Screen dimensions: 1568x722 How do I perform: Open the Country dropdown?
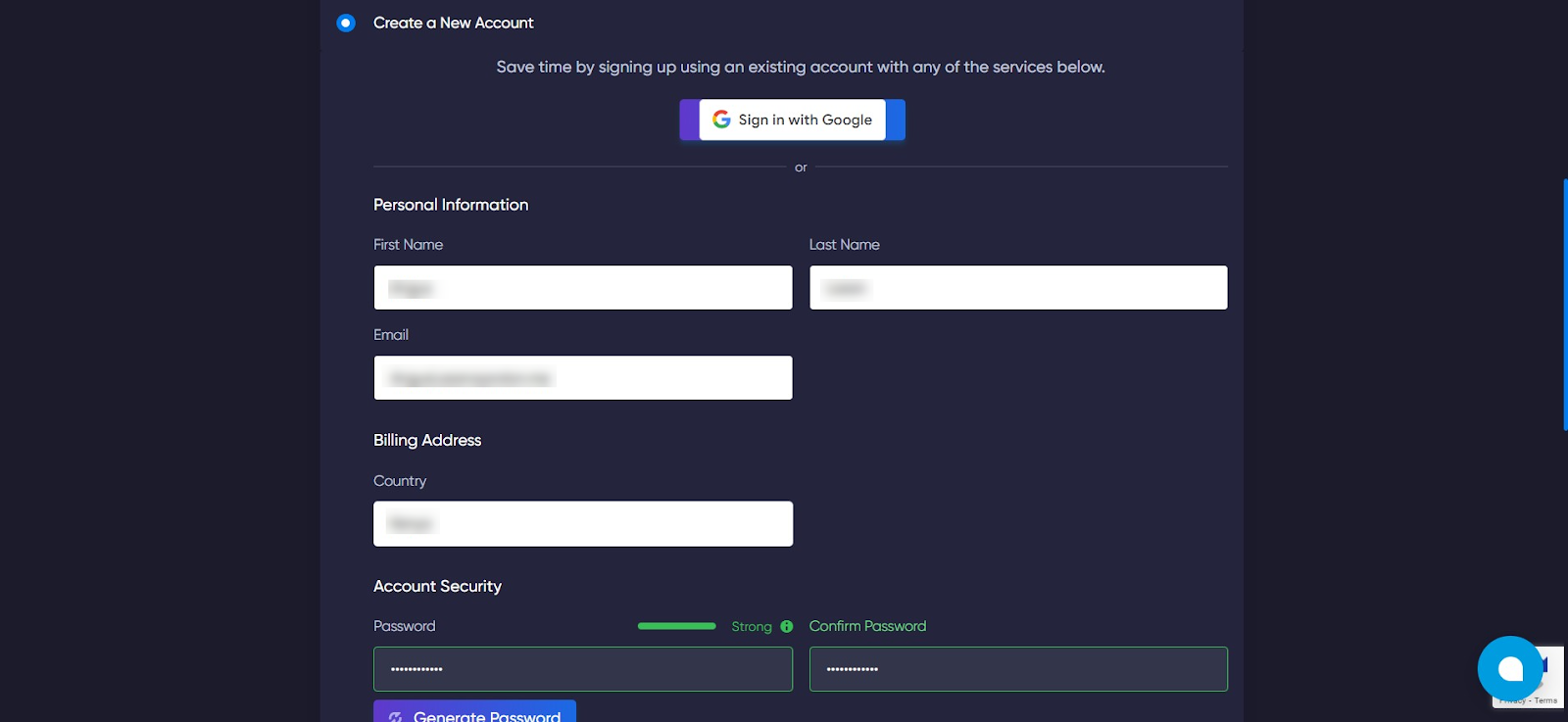pos(582,524)
